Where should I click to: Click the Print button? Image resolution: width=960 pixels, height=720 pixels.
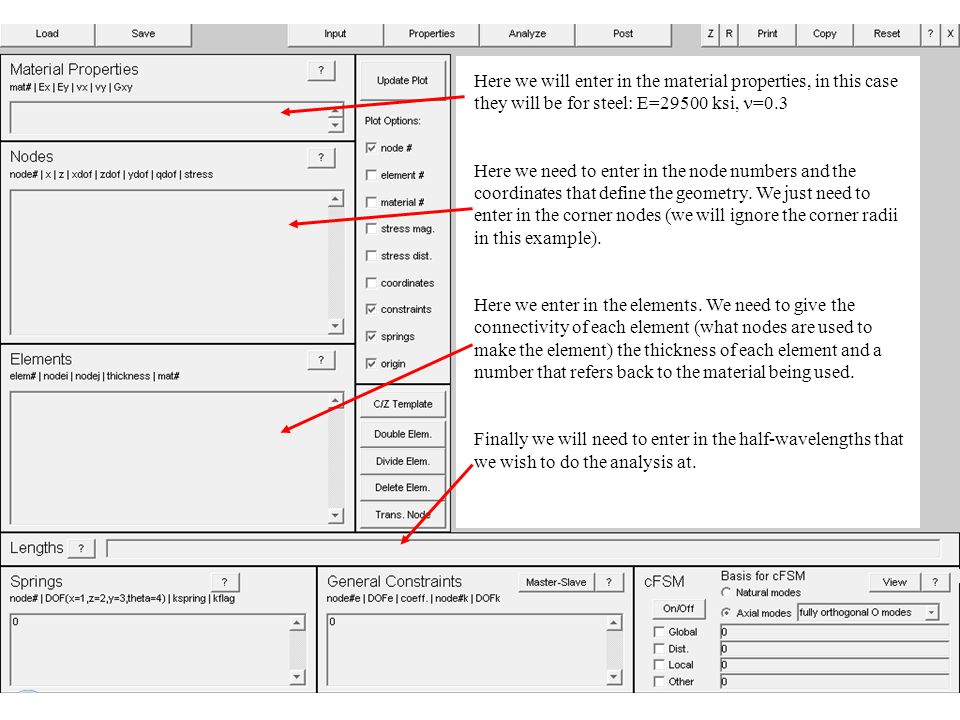pyautogui.click(x=767, y=34)
